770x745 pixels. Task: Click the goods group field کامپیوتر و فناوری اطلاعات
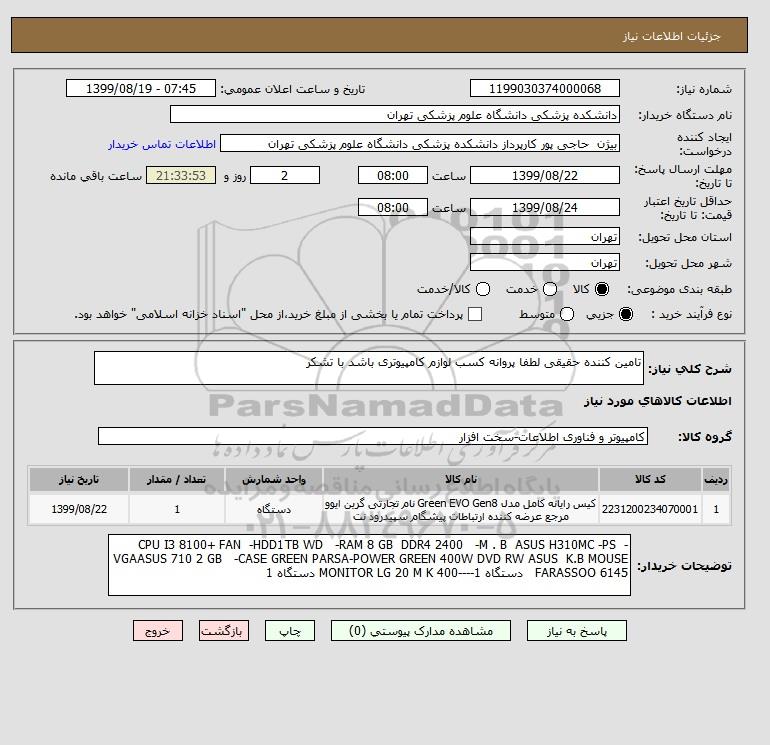[373, 436]
